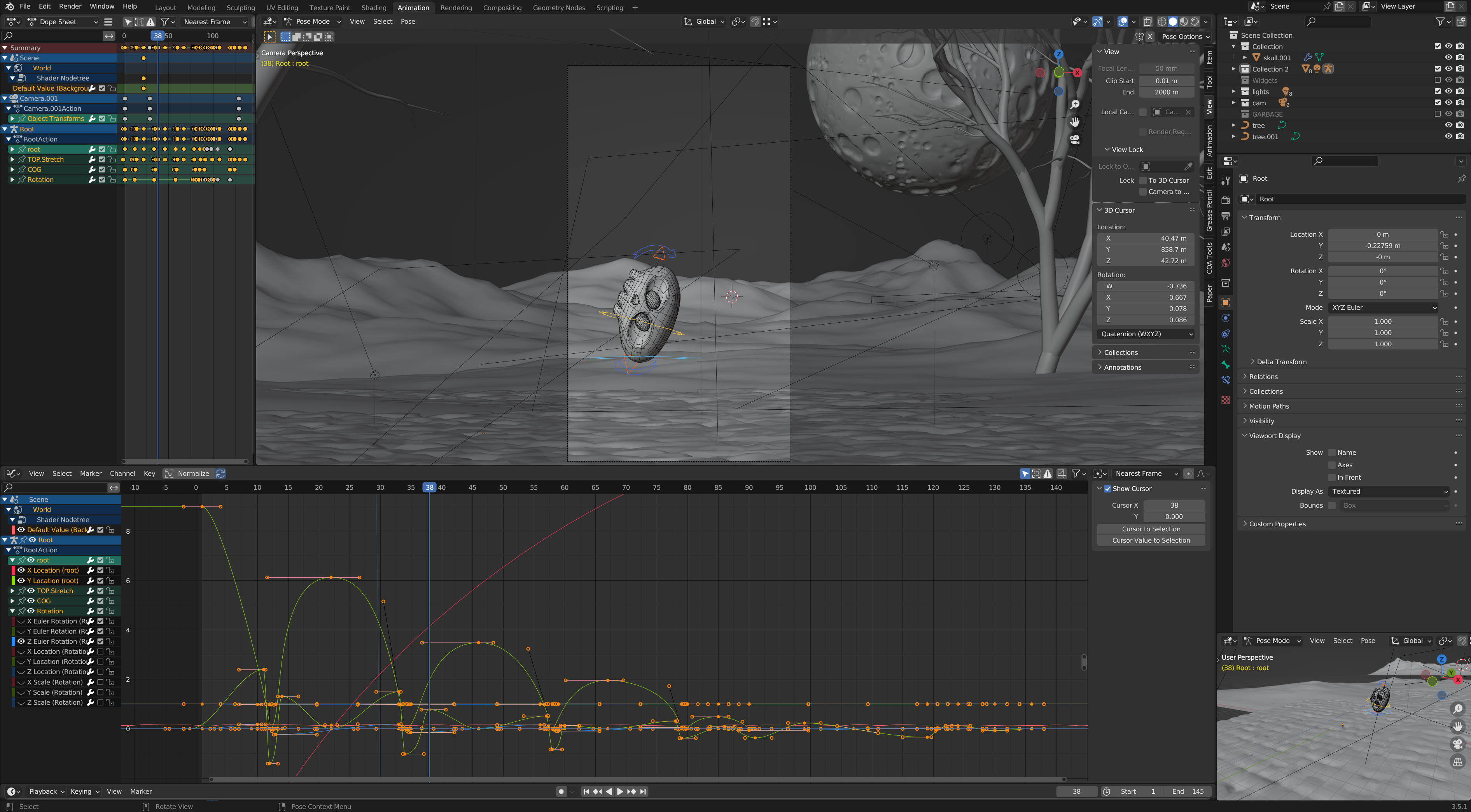Enable Axes checkbox under Viewport Display
This screenshot has height=812, width=1471.
1332,465
